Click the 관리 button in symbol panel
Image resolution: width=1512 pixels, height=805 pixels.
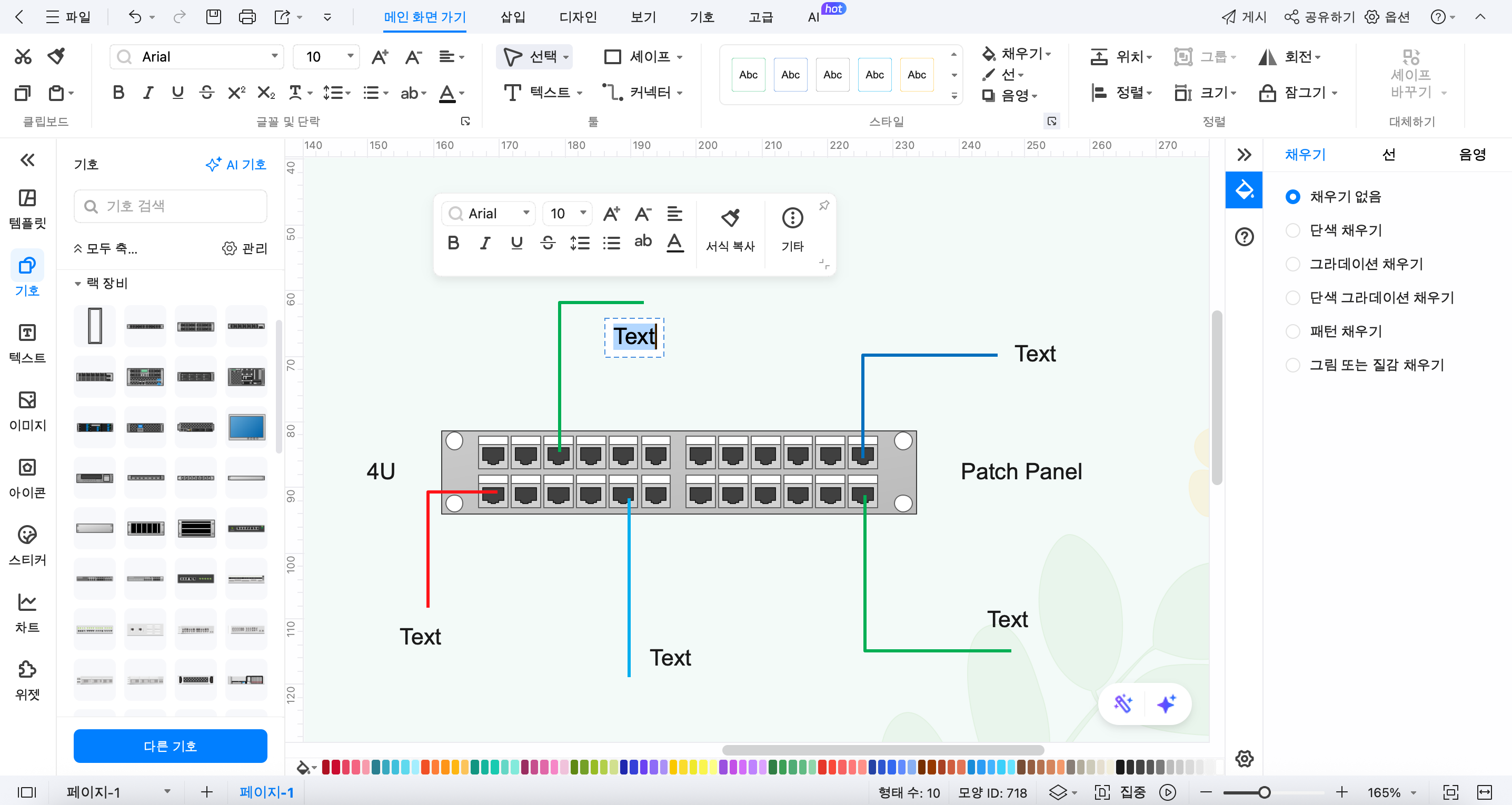[245, 248]
